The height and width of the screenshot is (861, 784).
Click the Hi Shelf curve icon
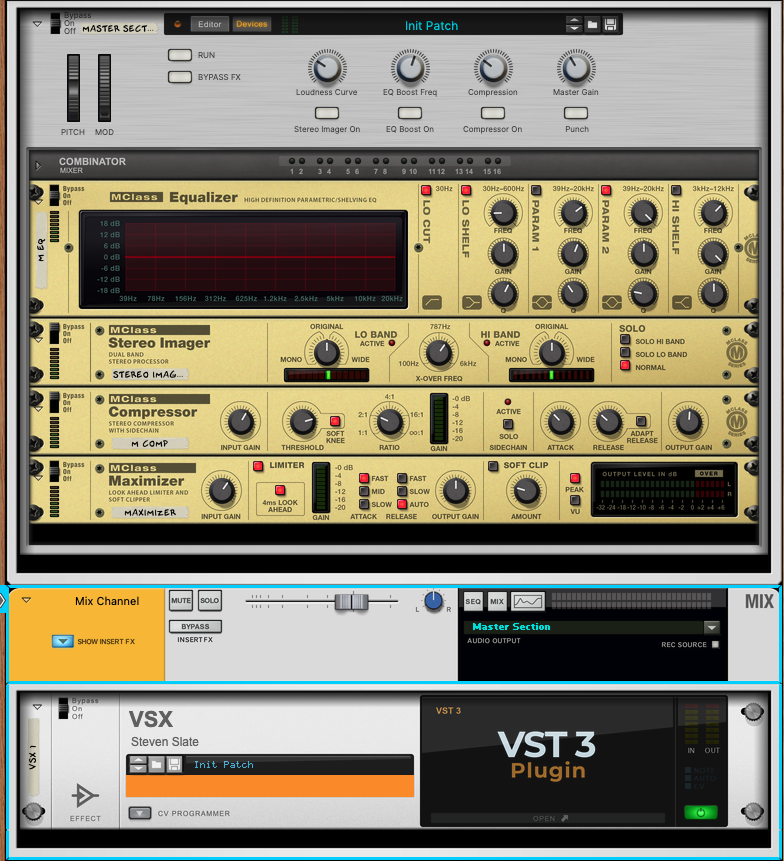tap(682, 303)
